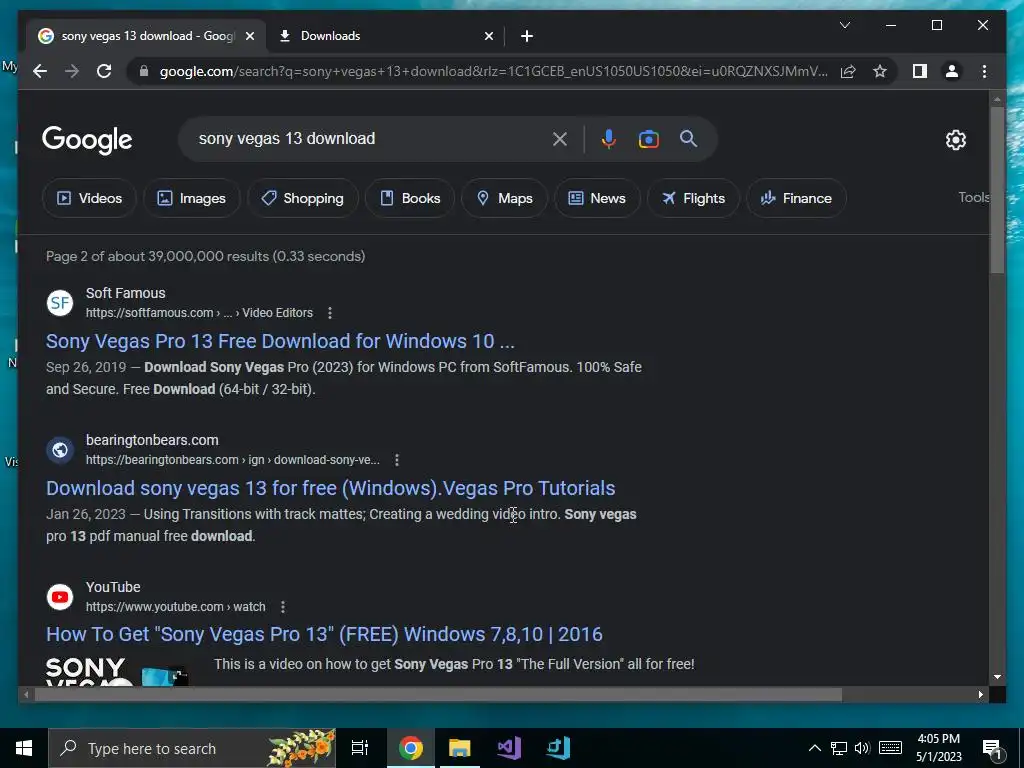
Task: Click the YouTube favicon
Action: click(x=59, y=597)
